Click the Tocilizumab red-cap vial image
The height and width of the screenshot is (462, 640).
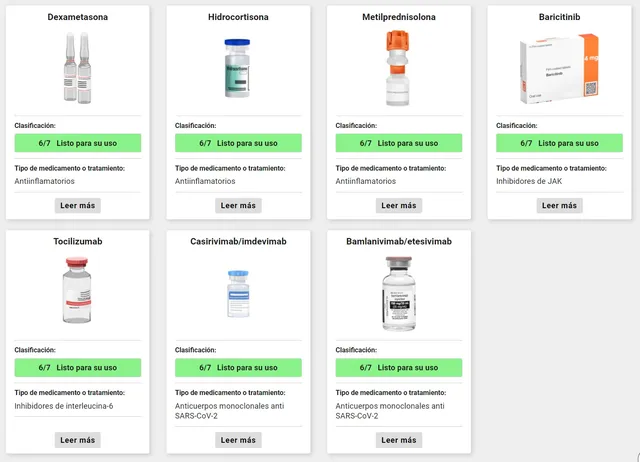[x=77, y=290]
